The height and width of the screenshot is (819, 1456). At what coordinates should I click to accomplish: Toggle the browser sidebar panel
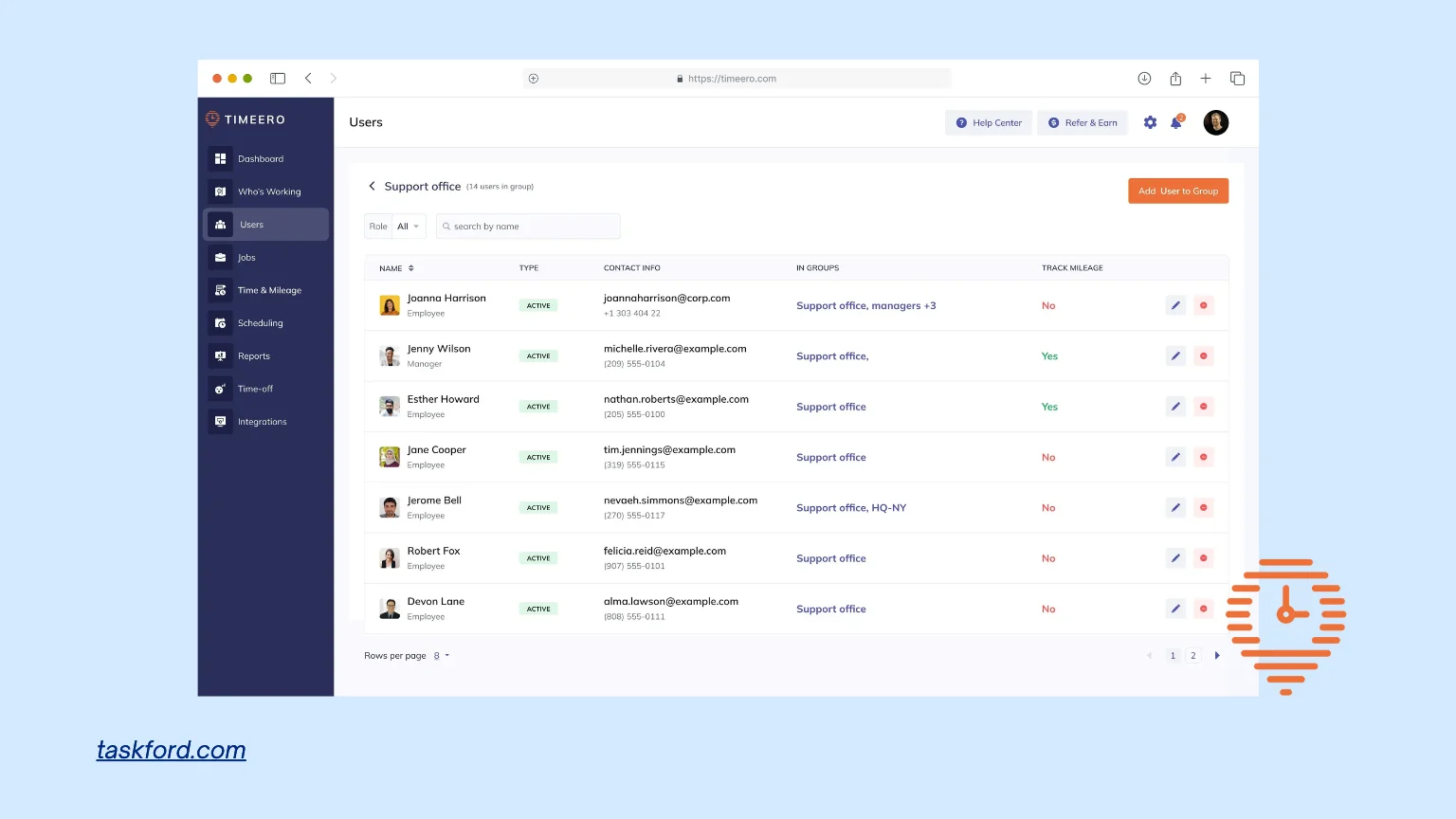coord(278,79)
